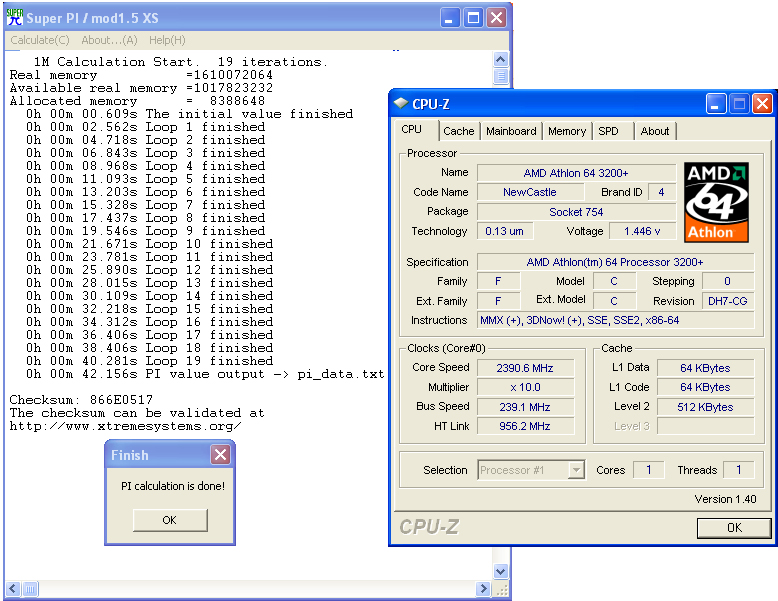Image resolution: width=778 pixels, height=601 pixels.
Task: Open the About...(A) menu
Action: tap(109, 40)
